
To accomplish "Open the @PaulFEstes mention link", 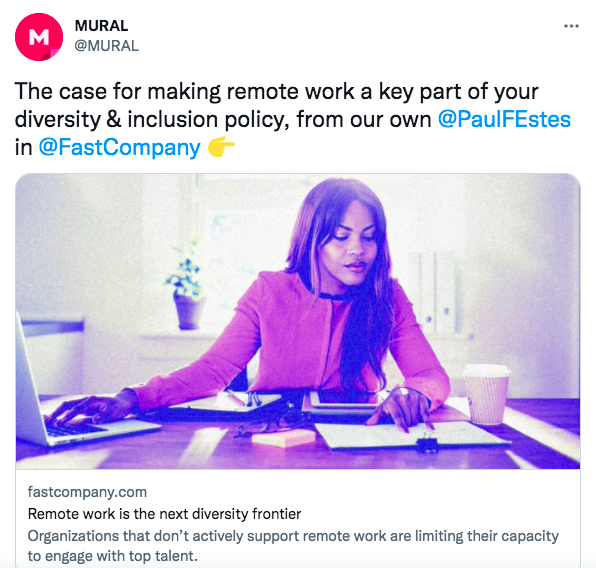I will (x=504, y=119).
